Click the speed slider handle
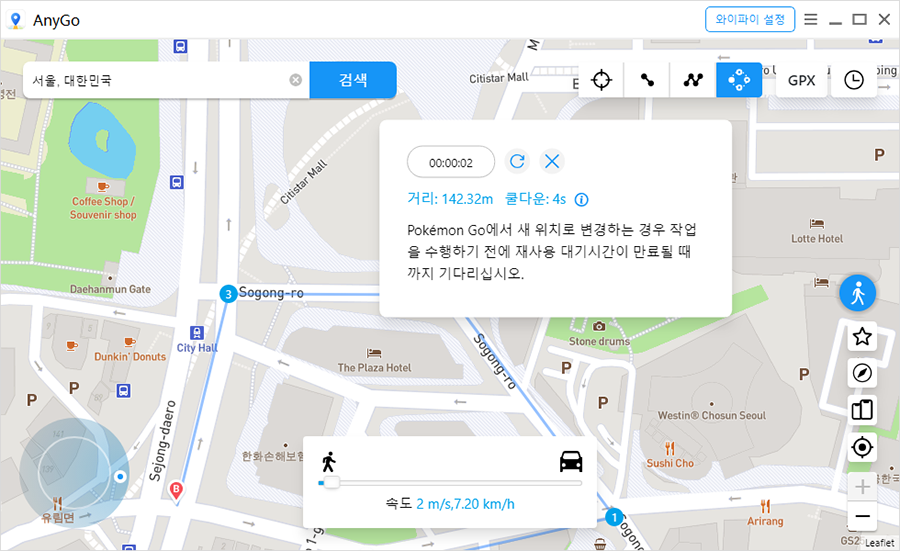The width and height of the screenshot is (900, 551). (331, 483)
